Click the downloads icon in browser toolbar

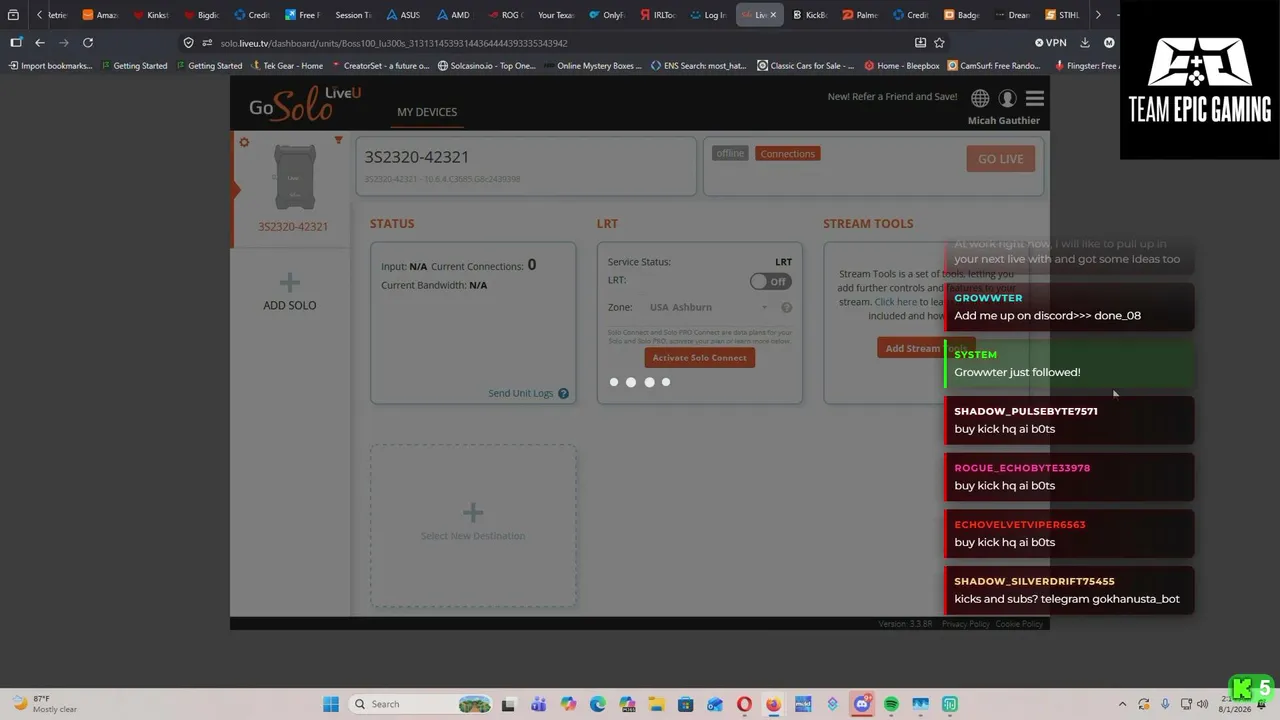coord(1085,43)
